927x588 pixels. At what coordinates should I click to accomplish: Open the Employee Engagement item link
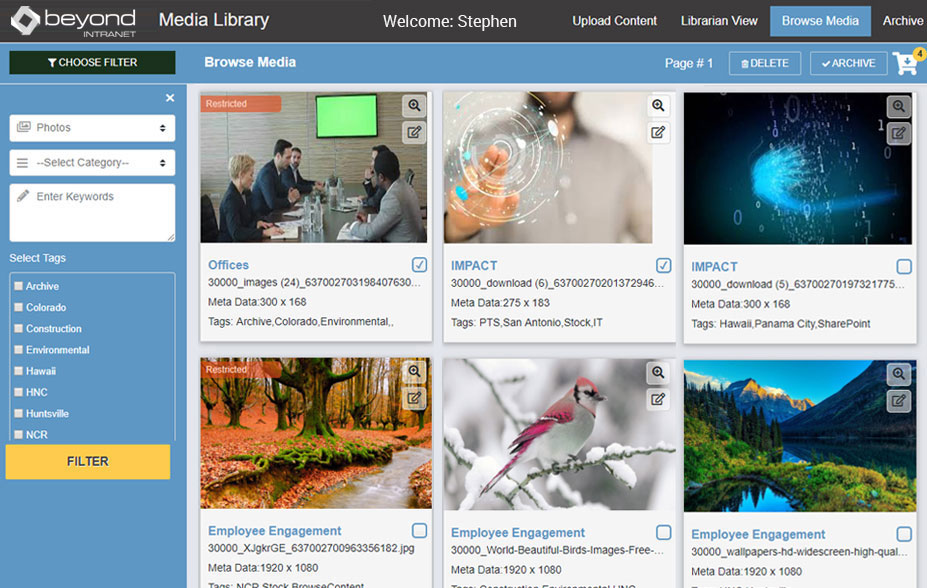[x=272, y=532]
